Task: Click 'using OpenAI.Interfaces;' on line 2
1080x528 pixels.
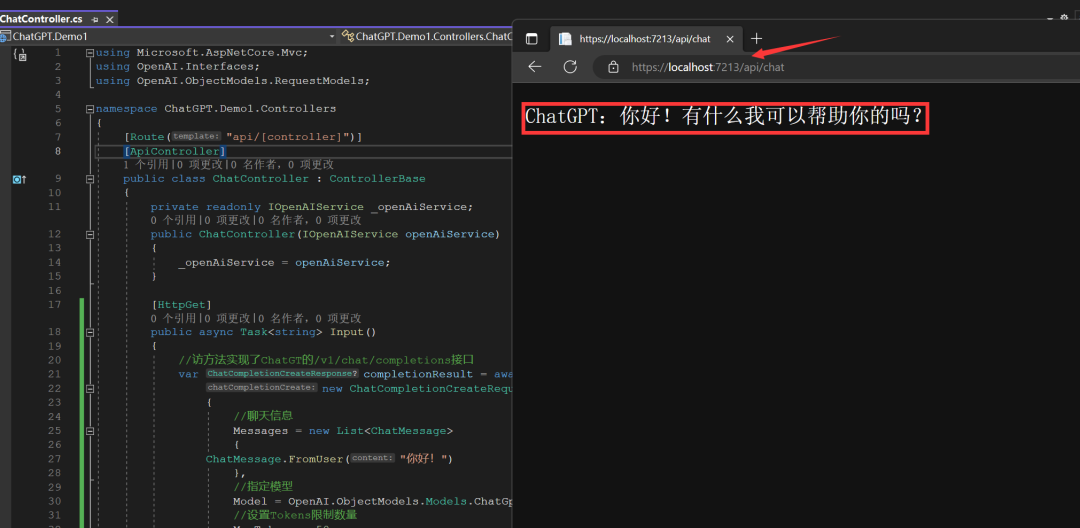Action: 178,67
